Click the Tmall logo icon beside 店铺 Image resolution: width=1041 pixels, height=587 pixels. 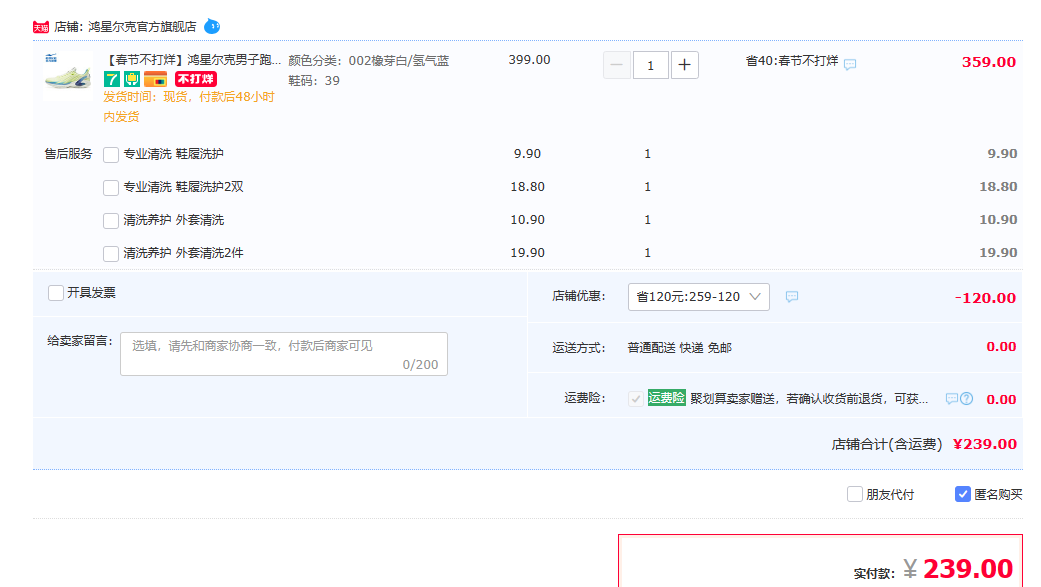point(40,27)
